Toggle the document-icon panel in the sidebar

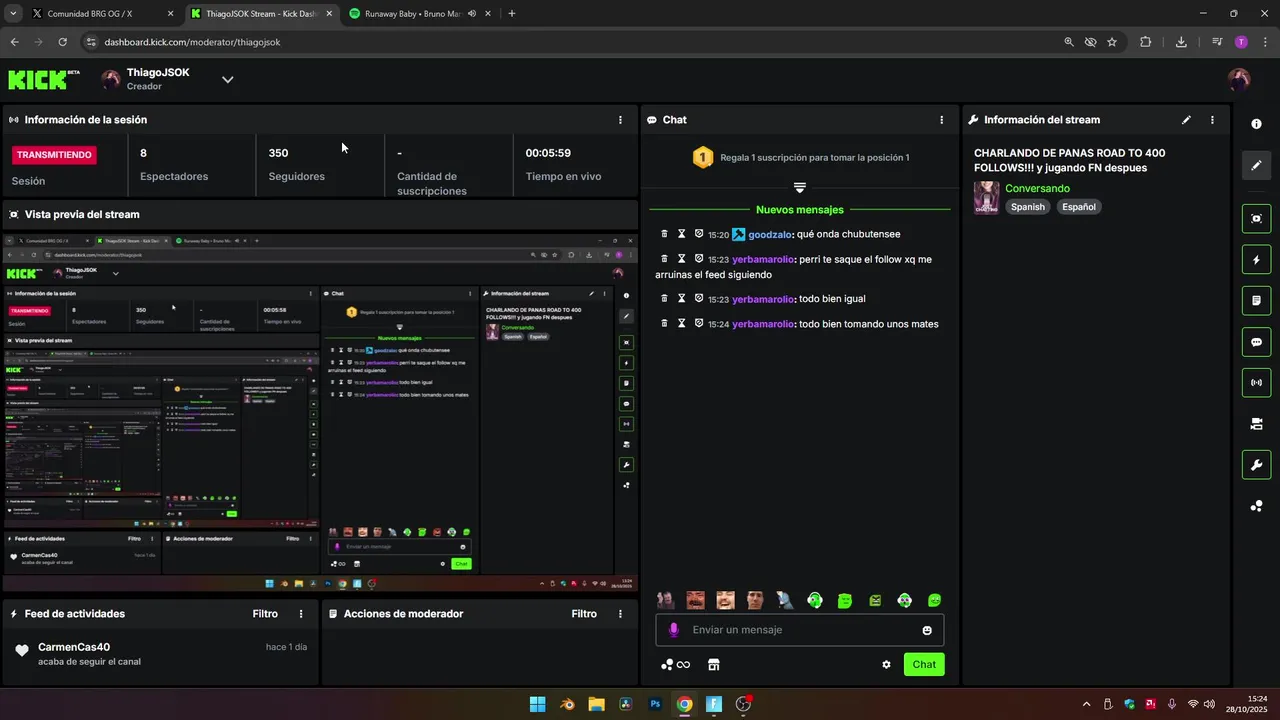[x=1256, y=300]
